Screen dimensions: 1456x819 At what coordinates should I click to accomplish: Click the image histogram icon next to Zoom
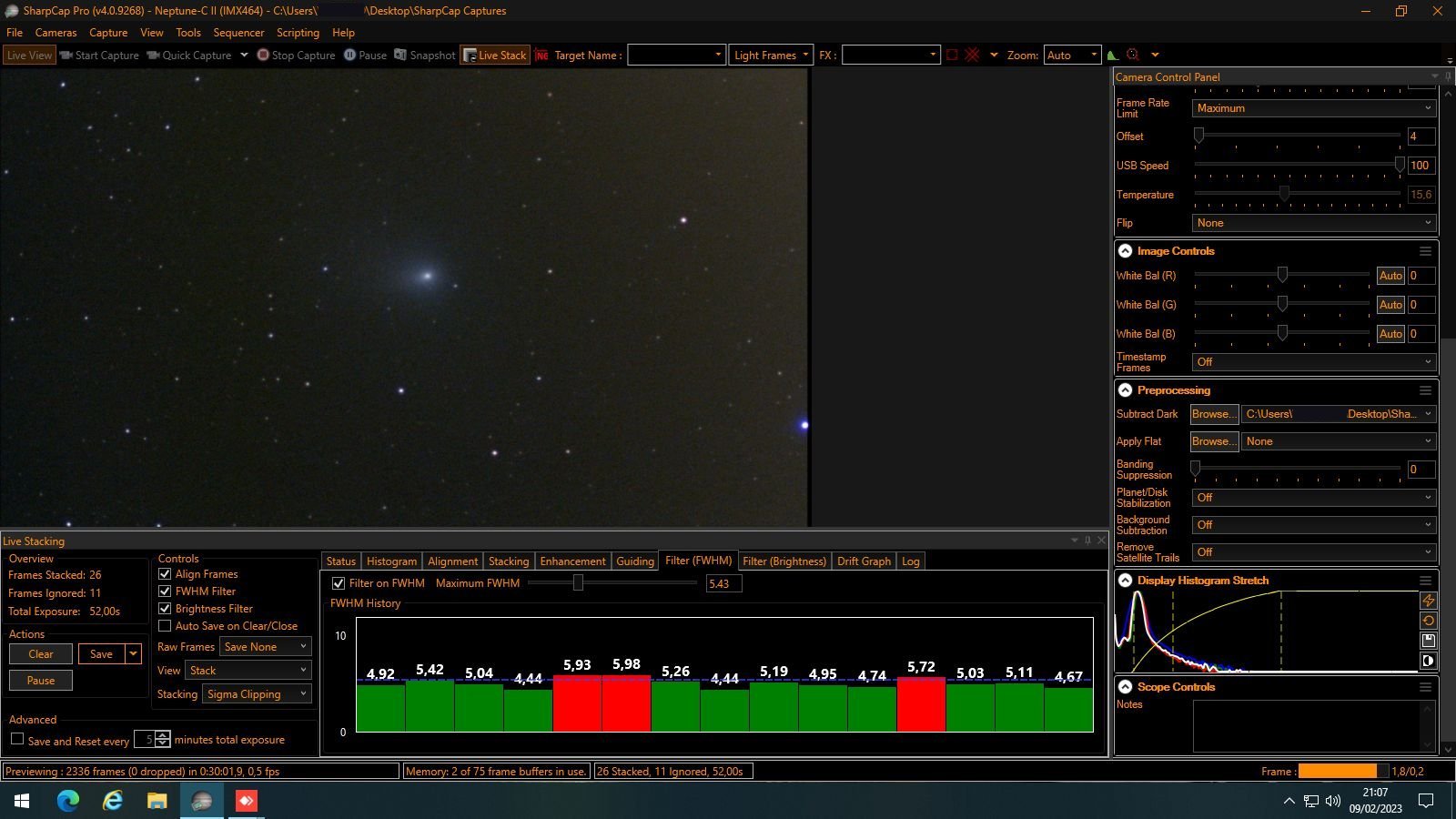click(1113, 56)
